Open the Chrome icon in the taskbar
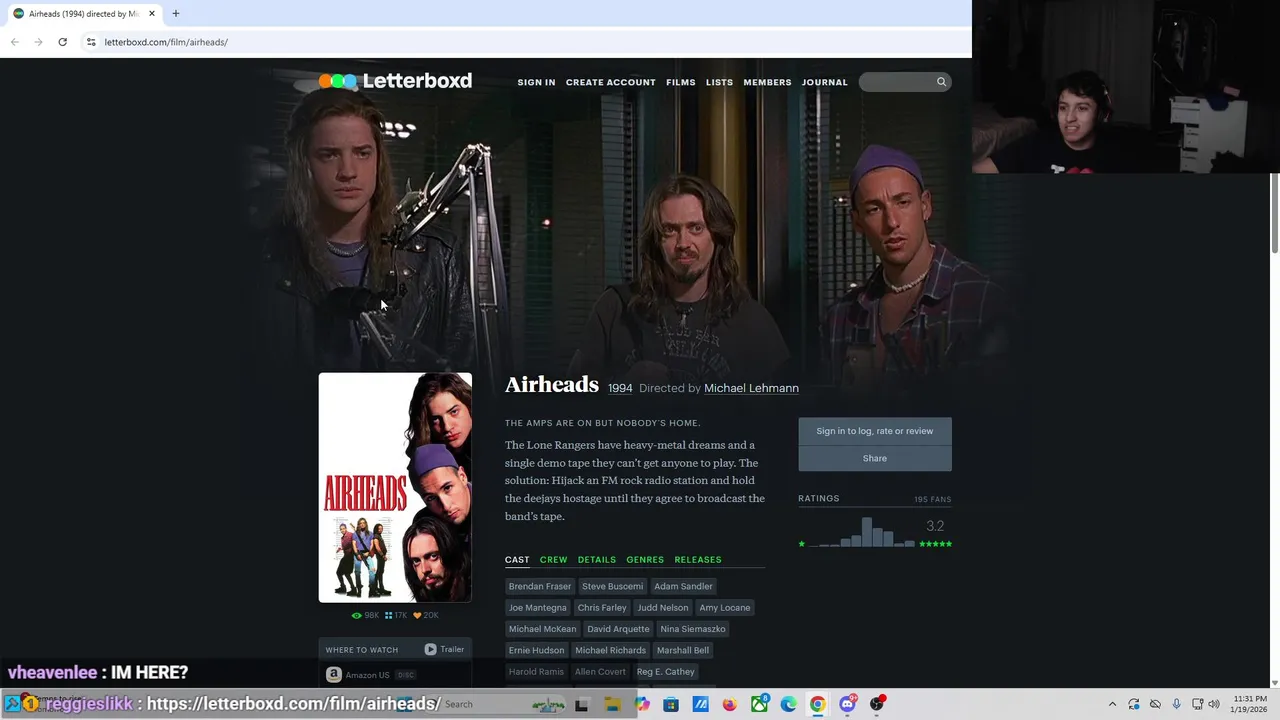The height and width of the screenshot is (720, 1280). (x=818, y=704)
